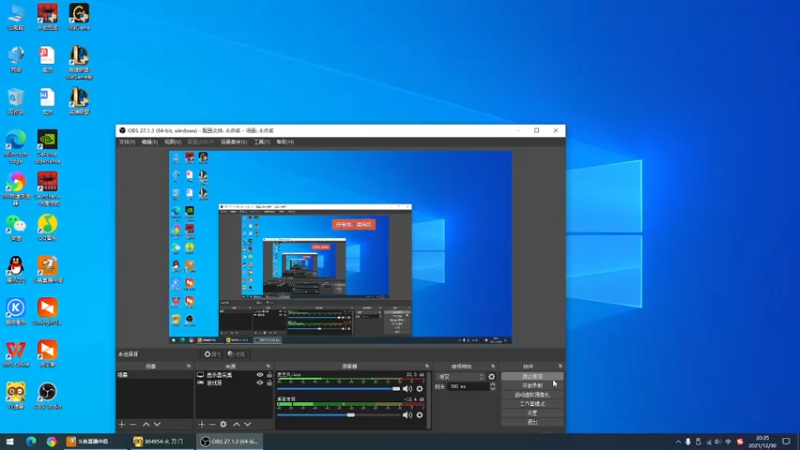This screenshot has height=450, width=800.
Task: Open OBS Studio desktop shortcut
Action: click(47, 396)
